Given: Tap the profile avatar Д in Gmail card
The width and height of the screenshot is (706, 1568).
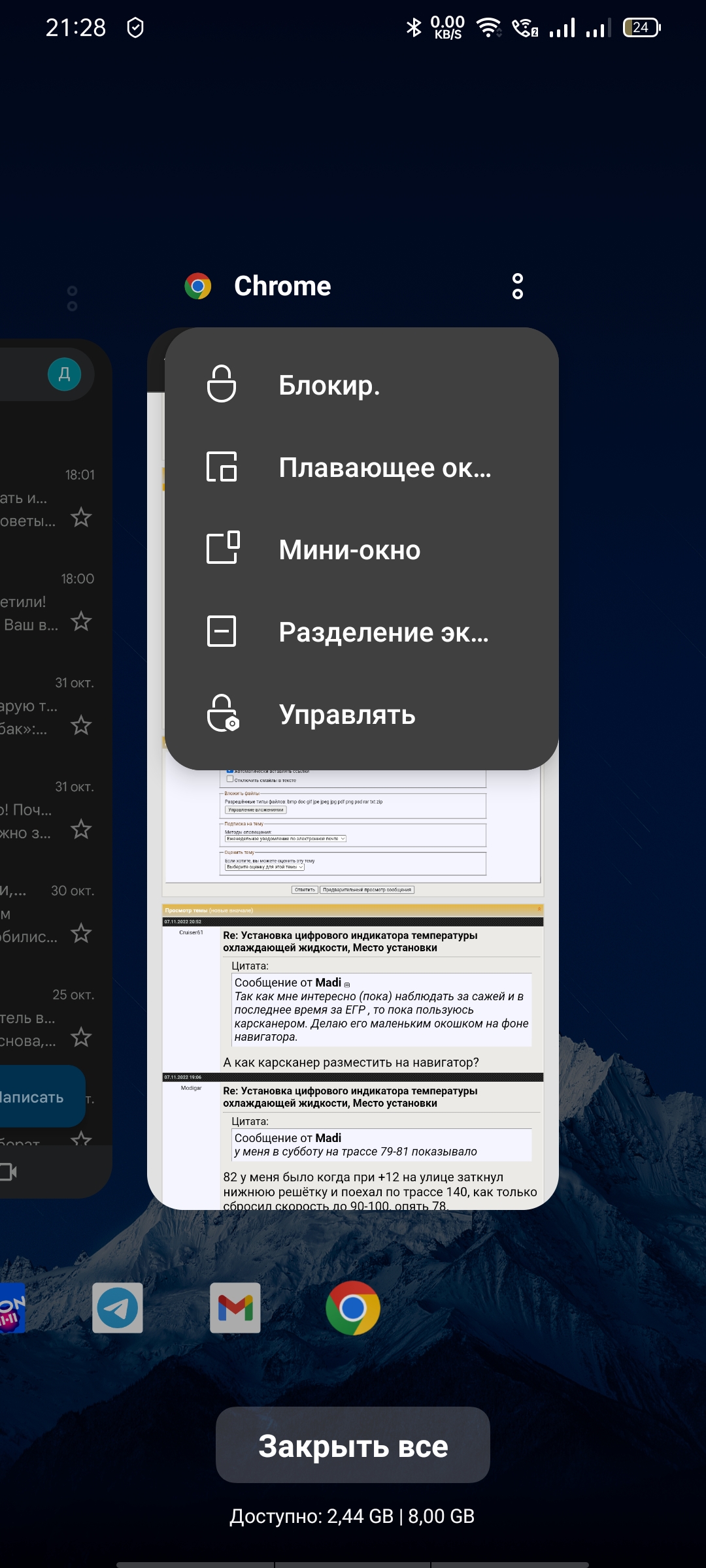Looking at the screenshot, I should tap(65, 374).
